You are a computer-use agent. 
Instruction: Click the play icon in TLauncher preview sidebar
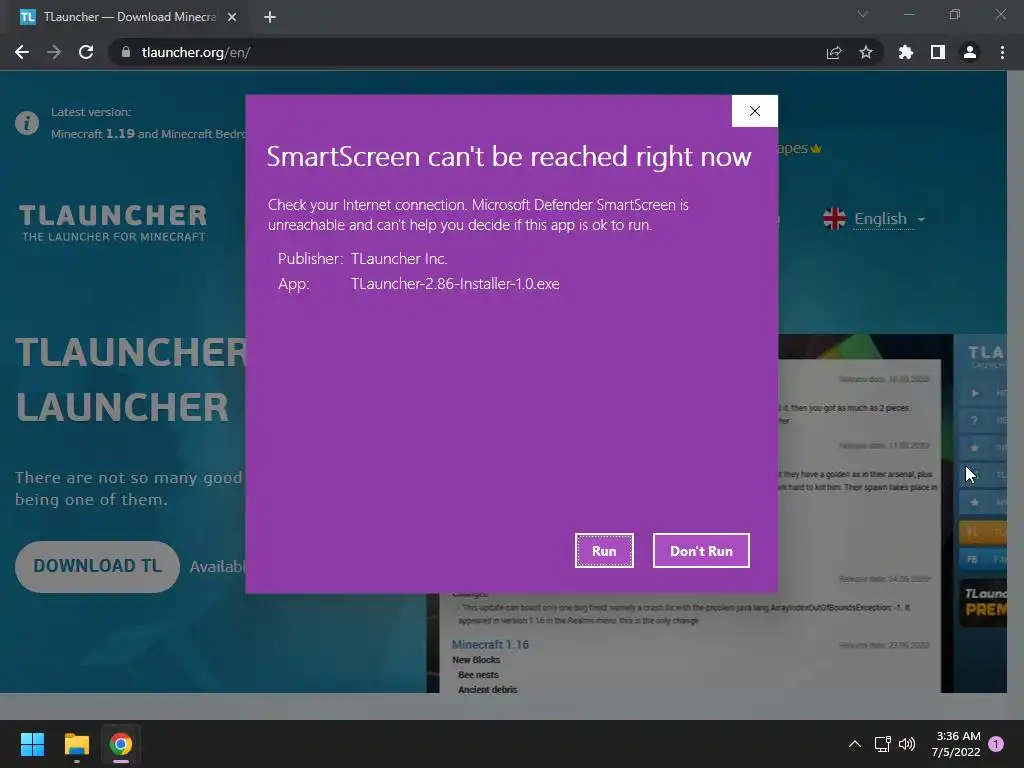tap(974, 393)
